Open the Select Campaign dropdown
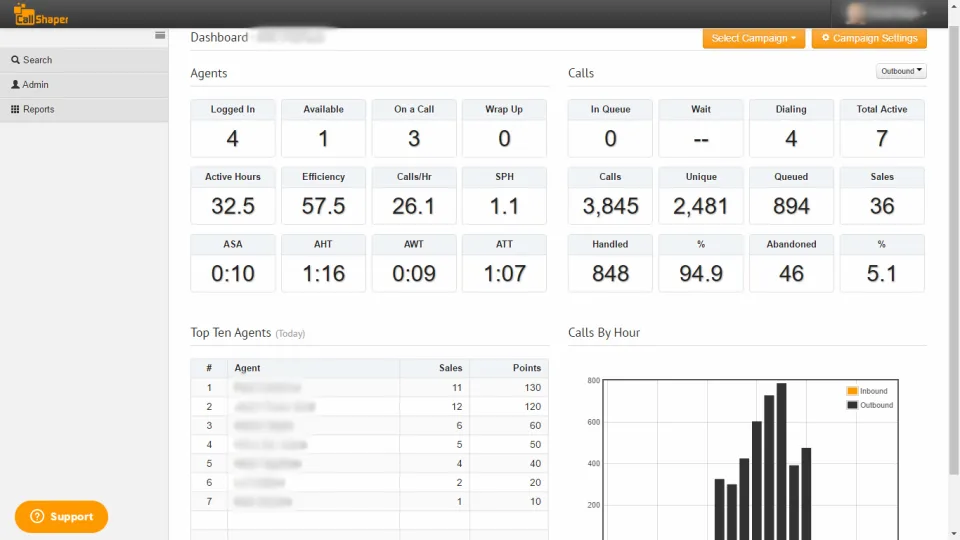This screenshot has height=540, width=960. coord(754,38)
